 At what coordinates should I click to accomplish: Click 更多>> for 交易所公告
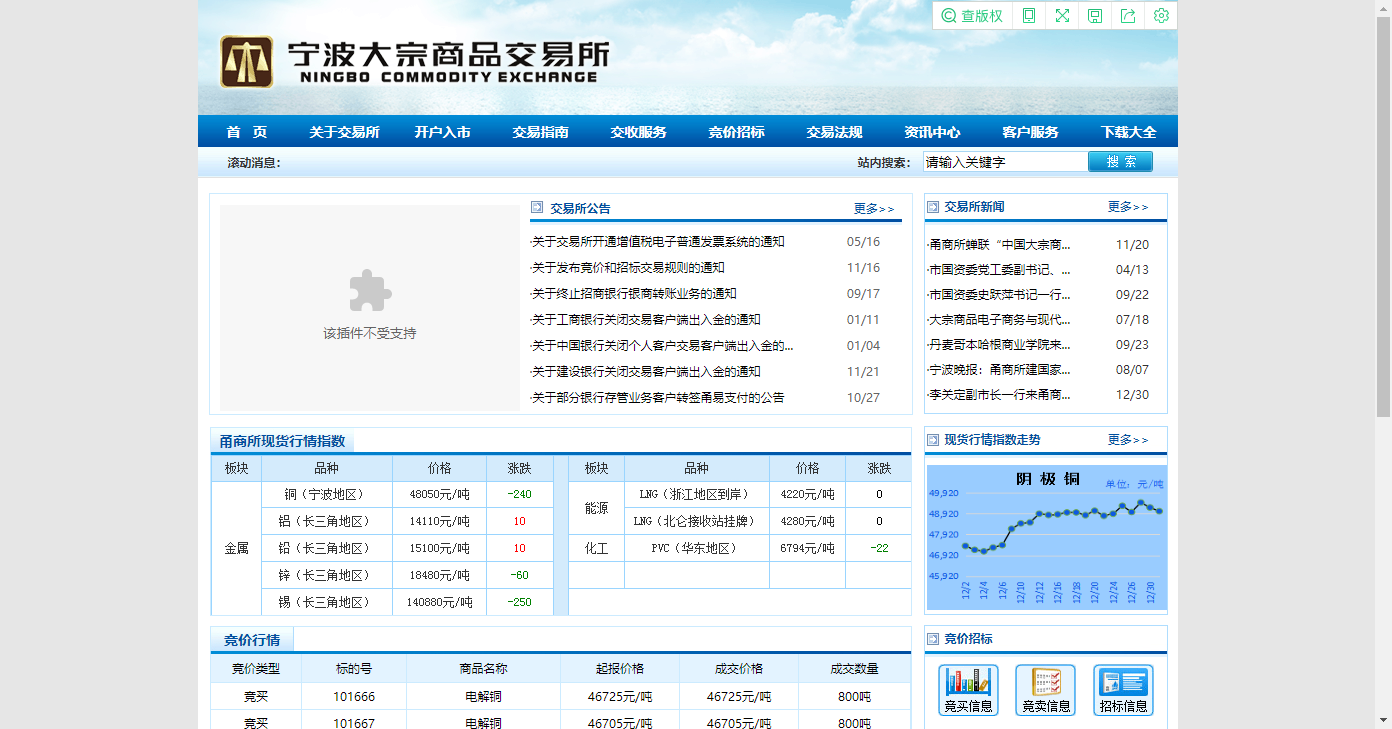point(874,209)
